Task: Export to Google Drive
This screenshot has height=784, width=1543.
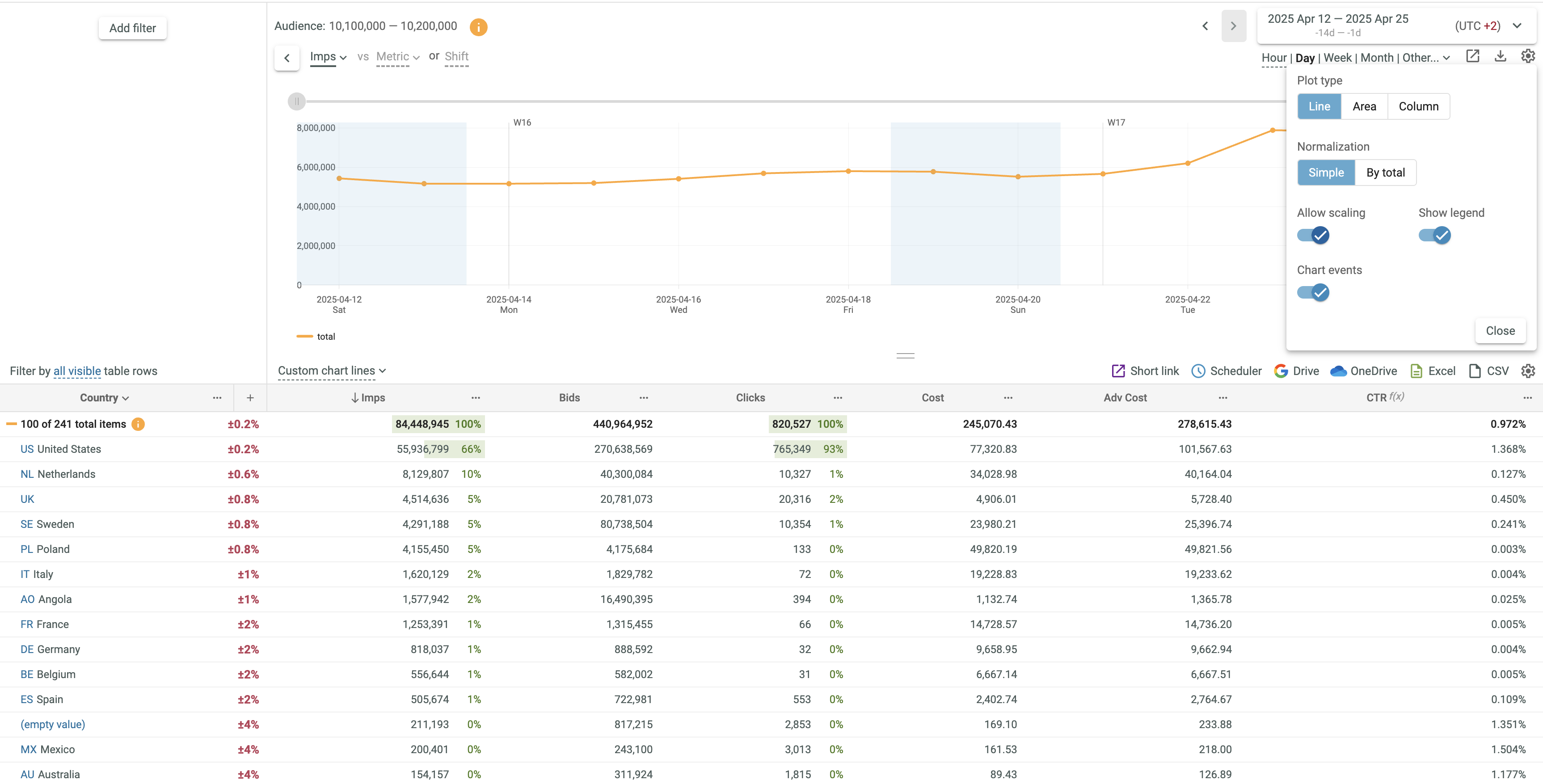Action: (x=1296, y=371)
